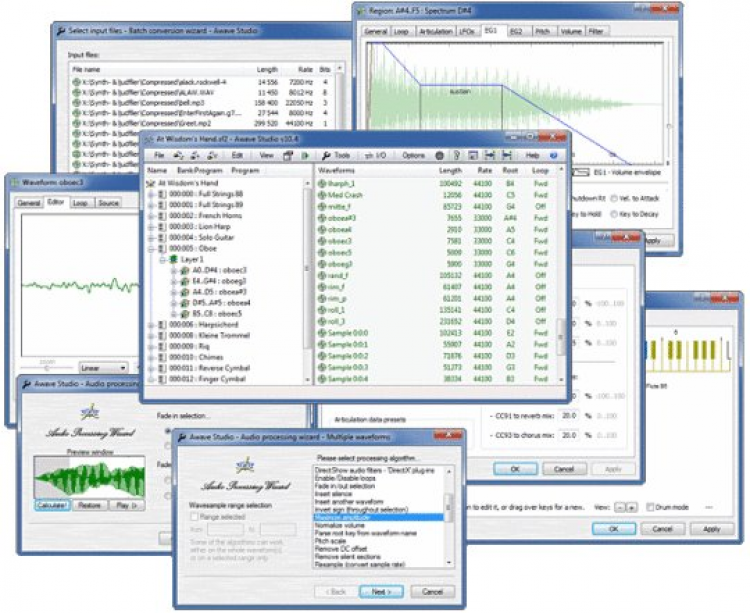This screenshot has height=613, width=750.
Task: Click the Calculate button under preview window
Action: click(53, 505)
